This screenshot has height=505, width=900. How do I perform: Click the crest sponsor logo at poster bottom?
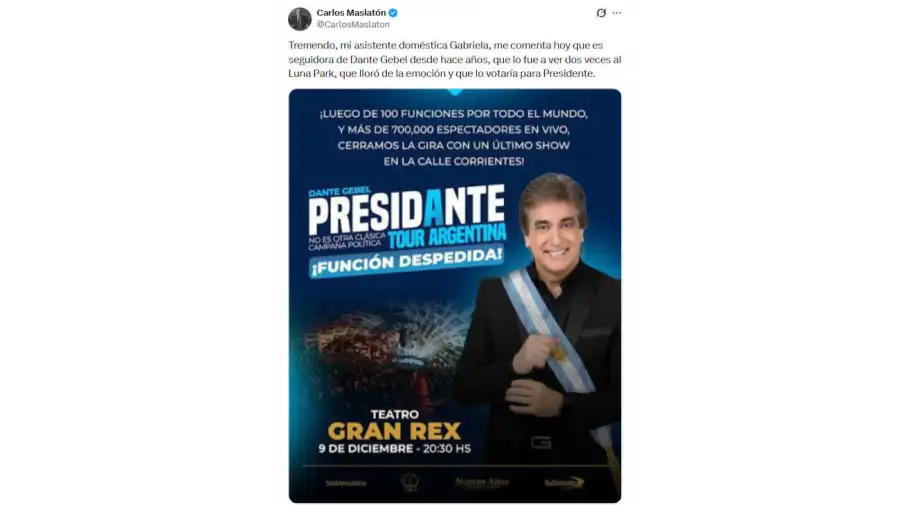click(409, 482)
